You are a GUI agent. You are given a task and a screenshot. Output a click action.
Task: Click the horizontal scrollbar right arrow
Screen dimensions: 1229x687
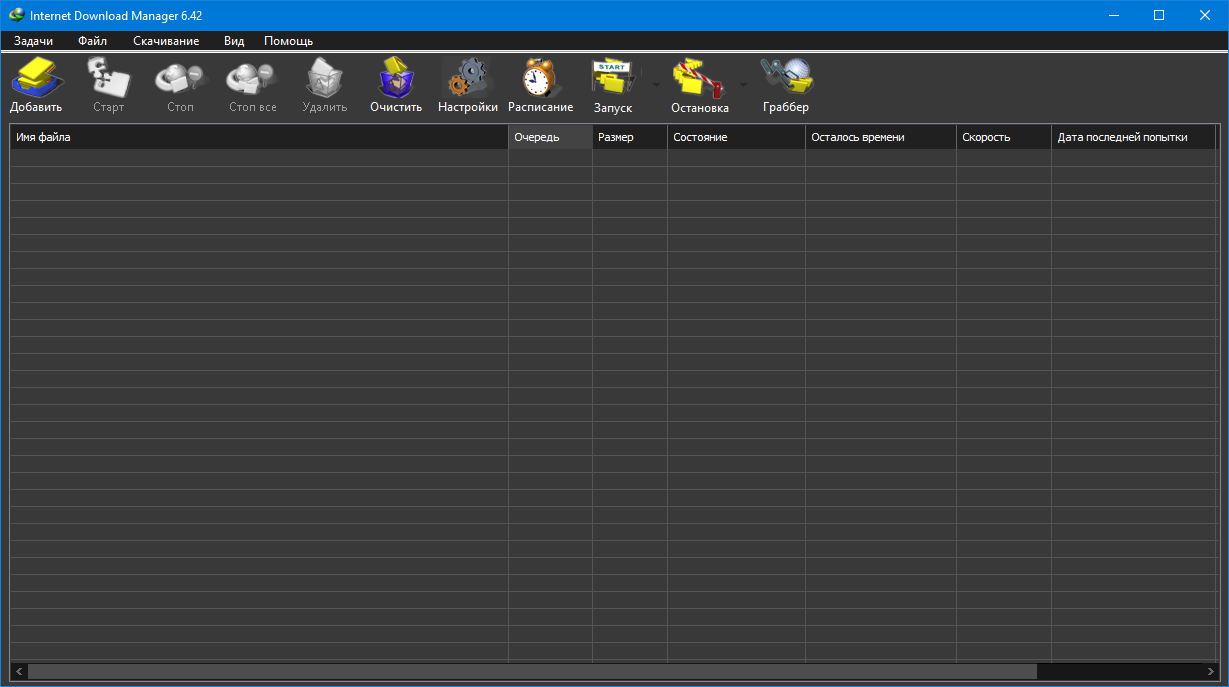click(x=1211, y=672)
